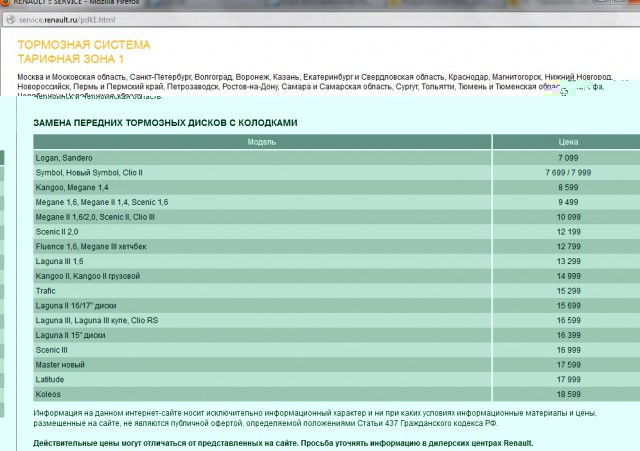Image resolution: width=640 pixels, height=451 pixels.
Task: Select 'Megane 1,6, Megane II 1,4, Scenic 1,6' row
Action: tap(337, 202)
